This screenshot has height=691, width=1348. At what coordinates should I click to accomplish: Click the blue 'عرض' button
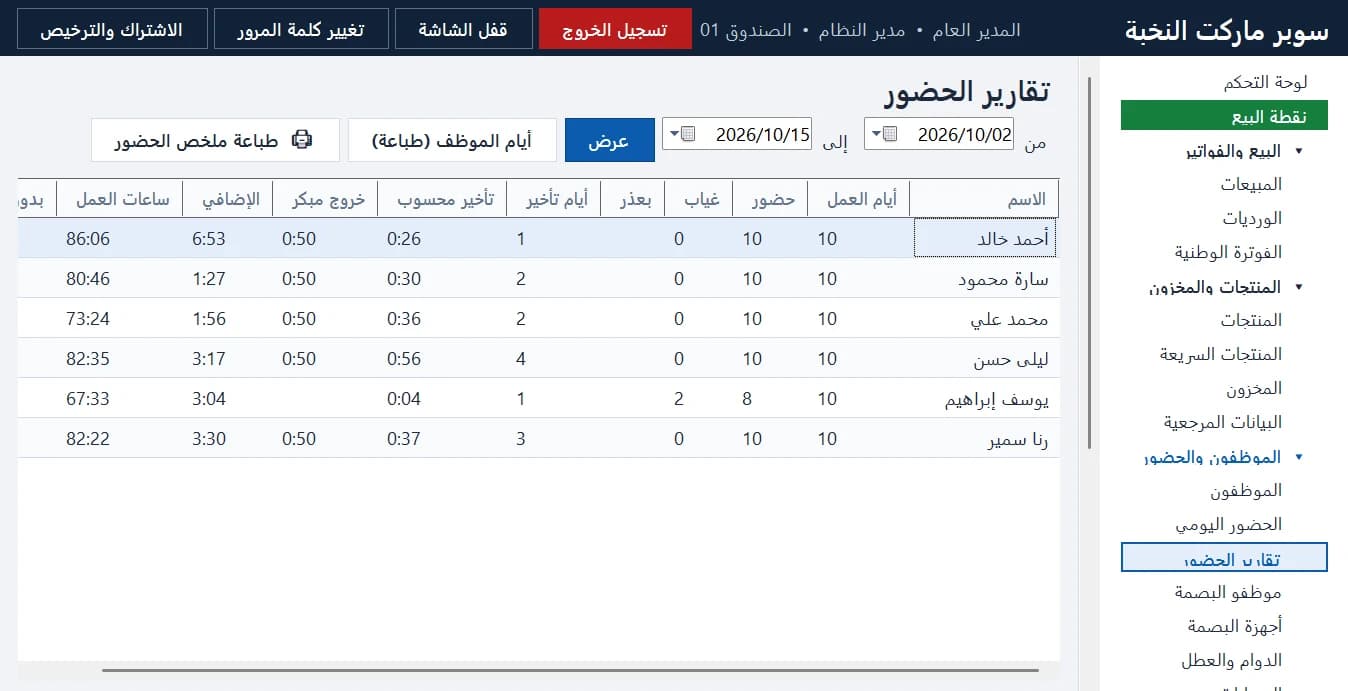click(x=610, y=140)
